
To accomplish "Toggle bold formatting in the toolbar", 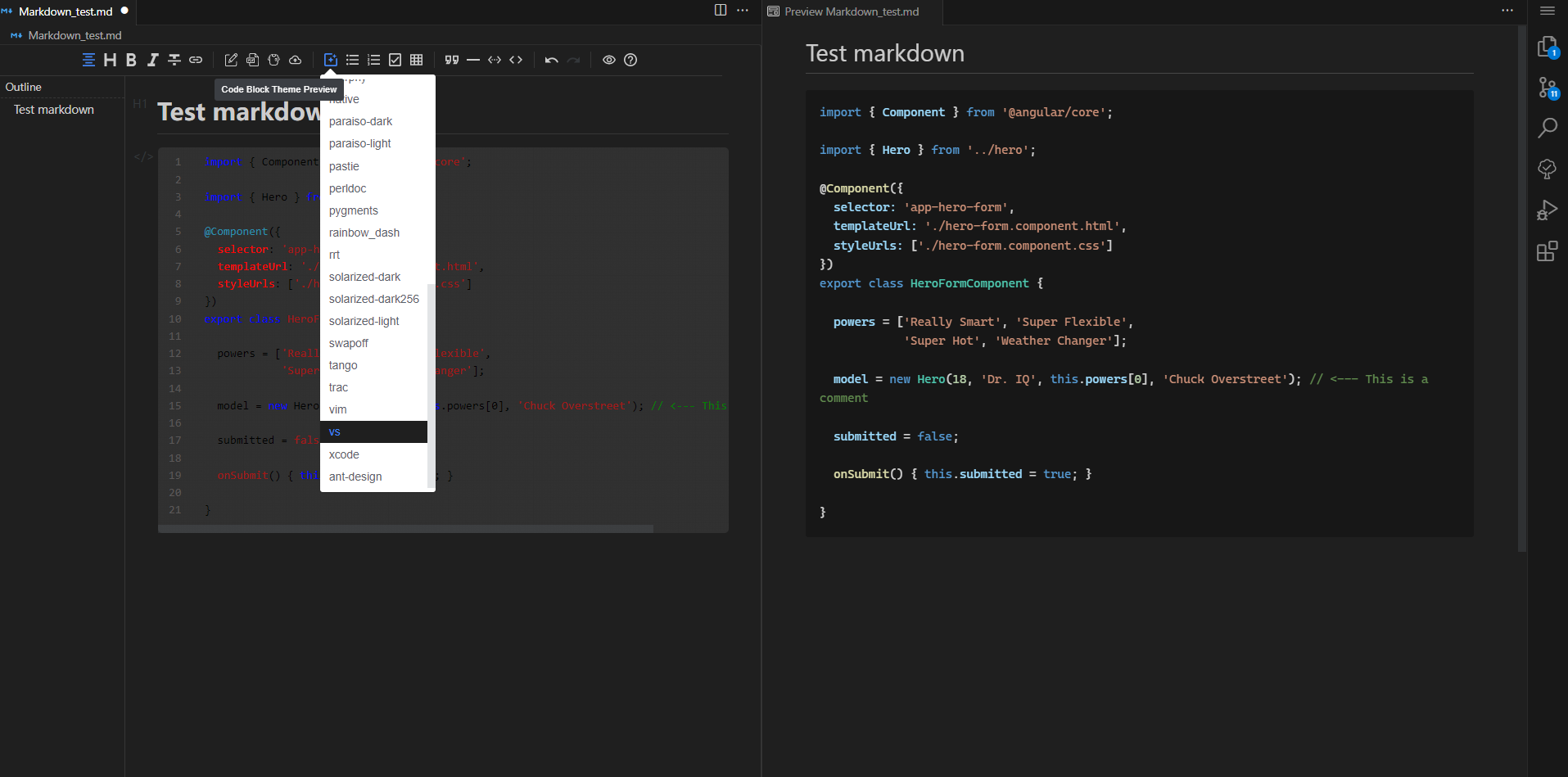I will pos(131,60).
